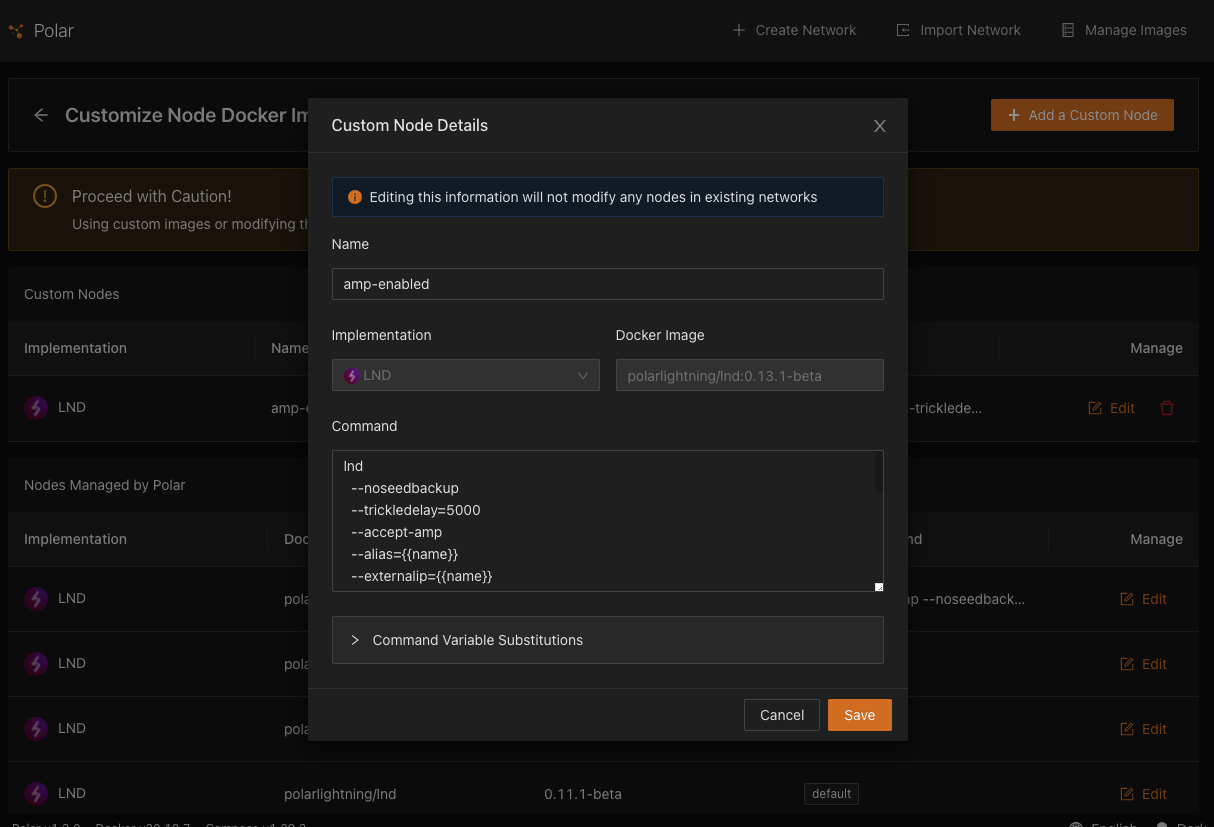This screenshot has height=827, width=1214.
Task: Click the Polar logo icon
Action: pyautogui.click(x=16, y=31)
